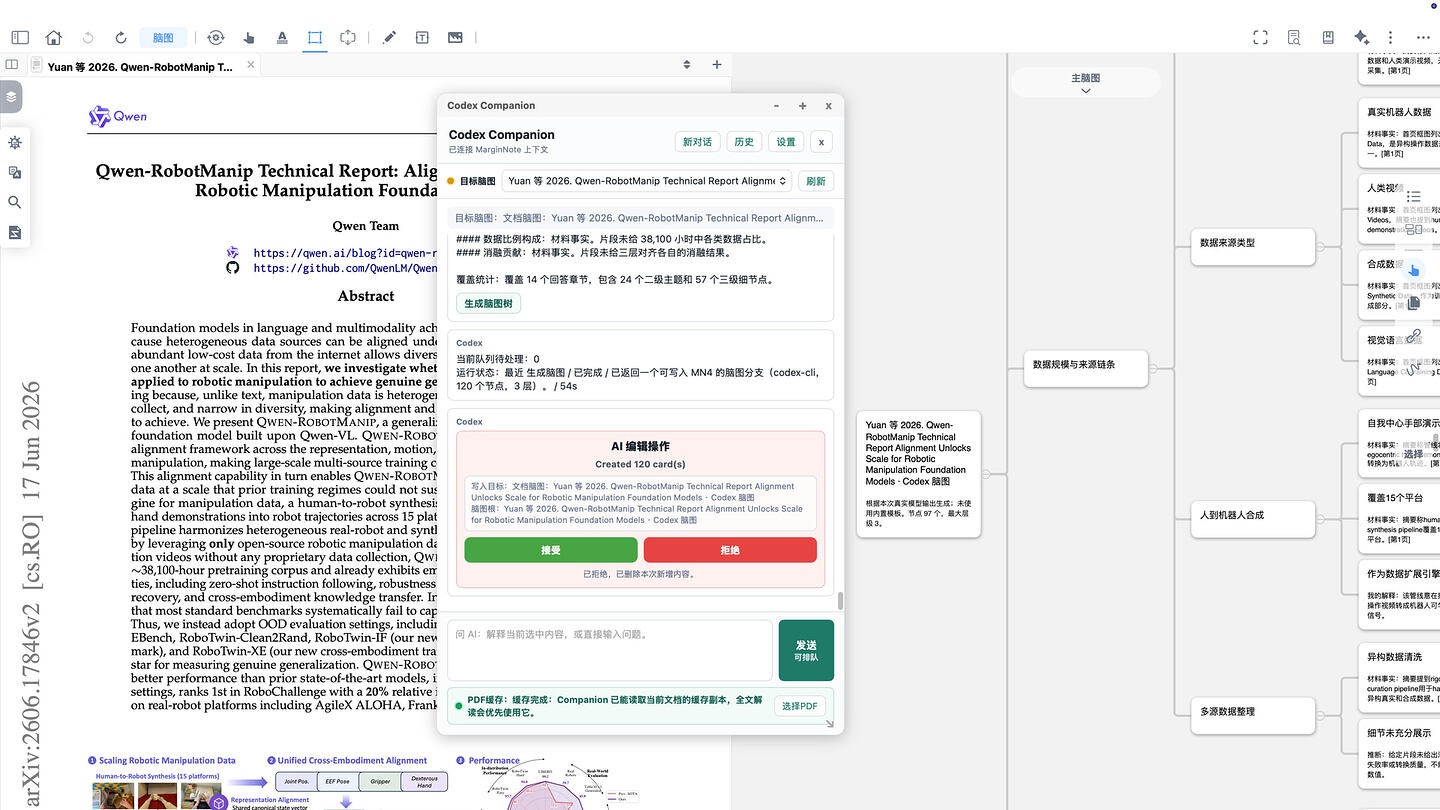Click the Codex Companion chat scrollbar

coord(840,600)
